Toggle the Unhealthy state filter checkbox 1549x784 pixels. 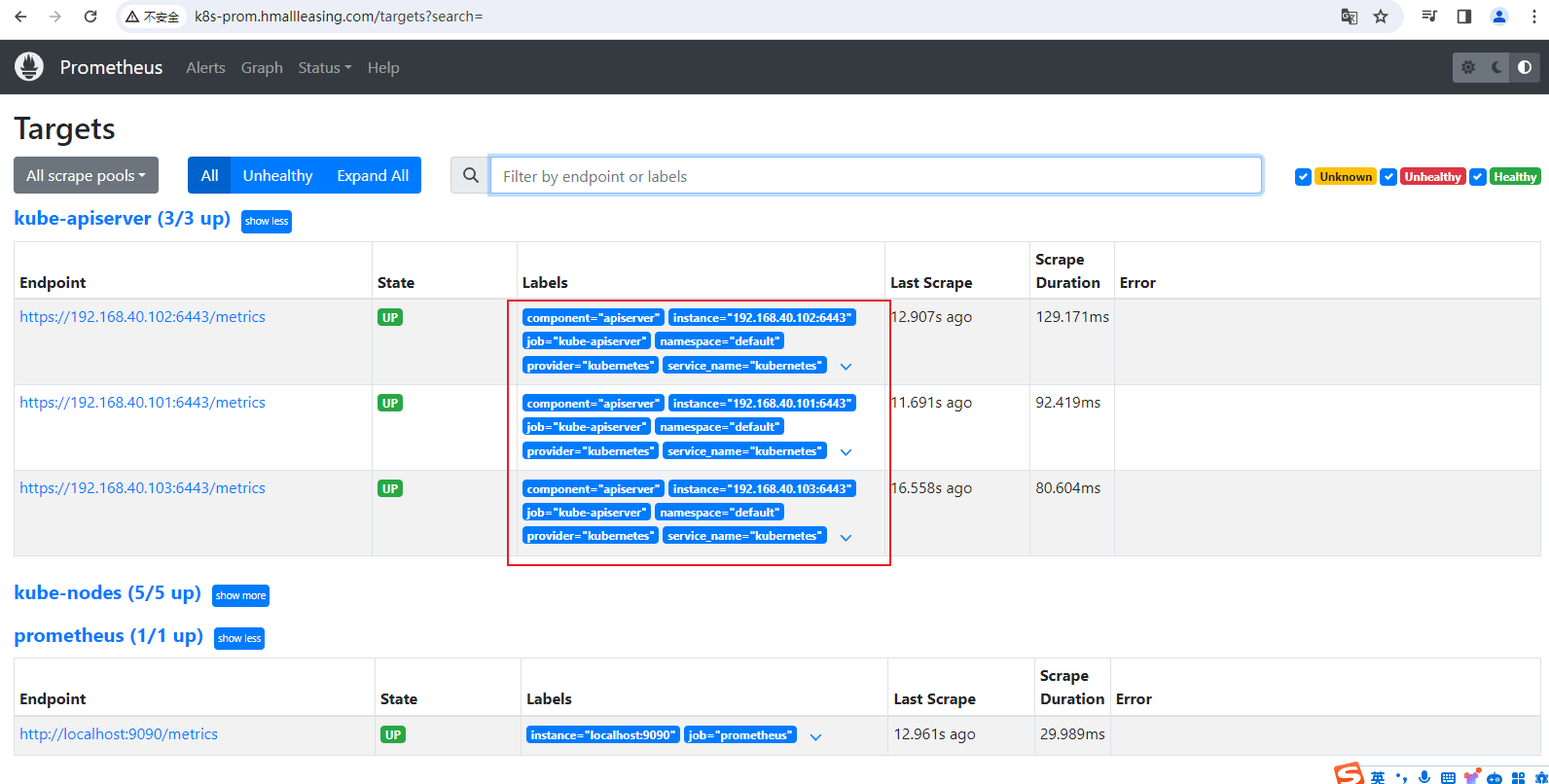pos(1388,177)
